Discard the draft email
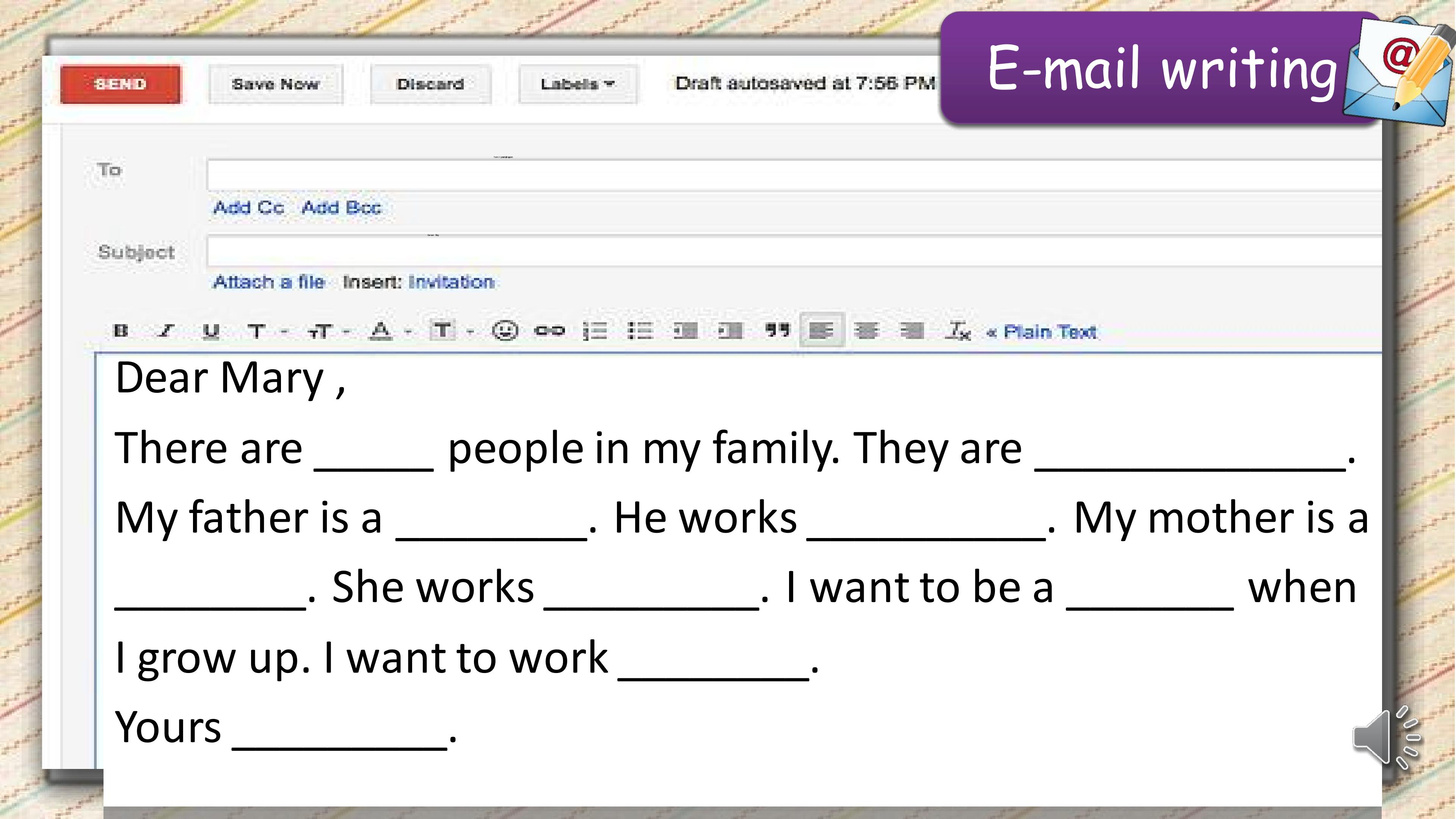The width and height of the screenshot is (1456, 819). tap(431, 84)
